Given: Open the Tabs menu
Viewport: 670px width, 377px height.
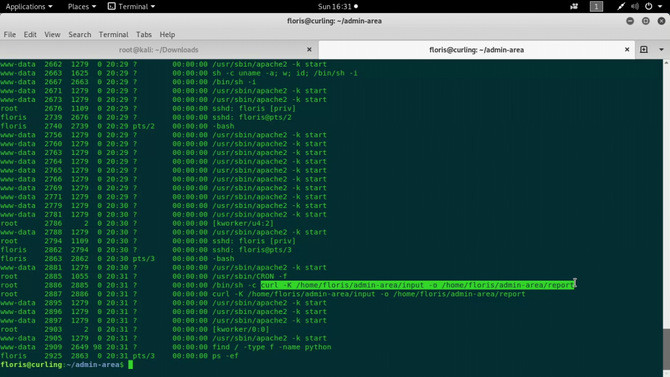Looking at the screenshot, I should [144, 35].
